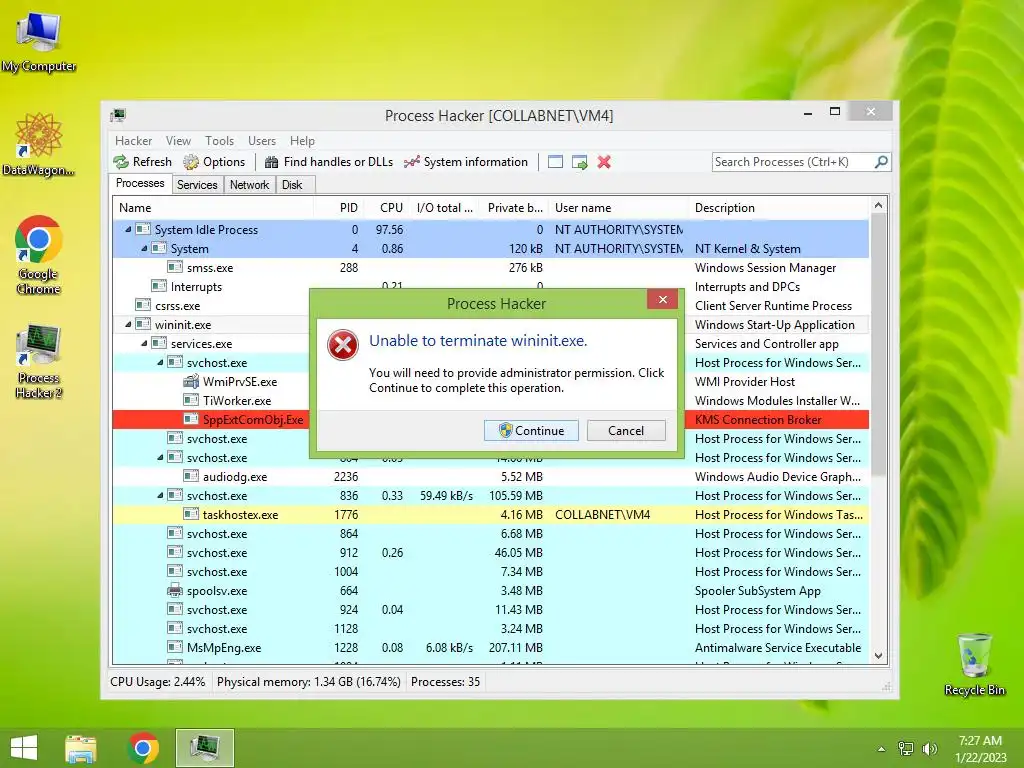Click the process list scrollbar up arrow
Image resolution: width=1024 pixels, height=768 pixels.
(x=878, y=206)
